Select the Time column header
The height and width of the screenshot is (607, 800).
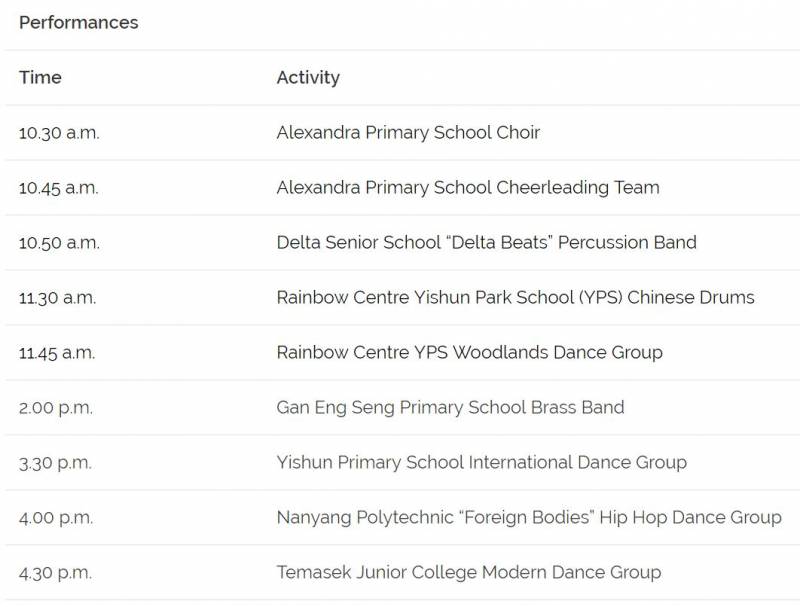(x=40, y=77)
